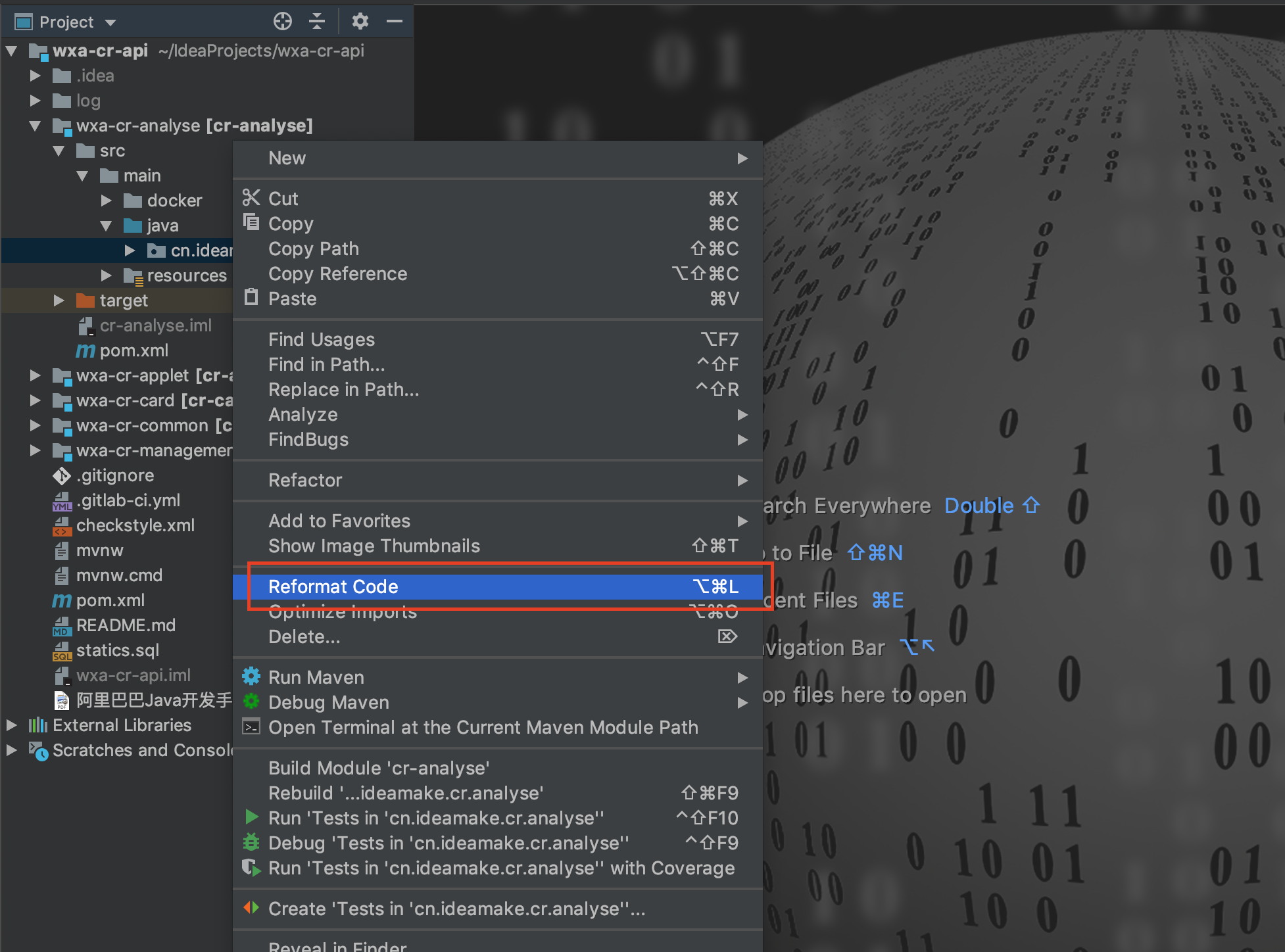The width and height of the screenshot is (1285, 952).
Task: Click the Select Opened File crosshair icon
Action: pyautogui.click(x=283, y=21)
